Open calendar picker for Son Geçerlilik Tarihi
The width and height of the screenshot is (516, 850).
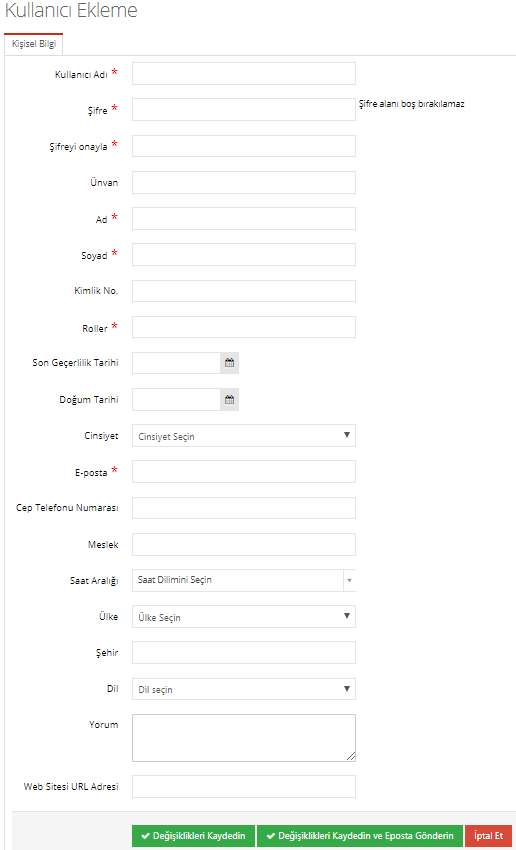[x=229, y=363]
